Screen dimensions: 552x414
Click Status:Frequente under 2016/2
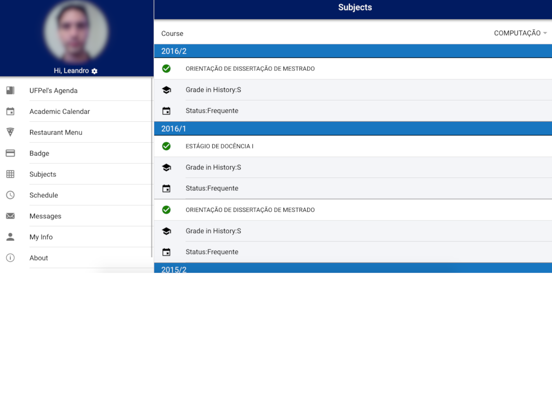212,111
